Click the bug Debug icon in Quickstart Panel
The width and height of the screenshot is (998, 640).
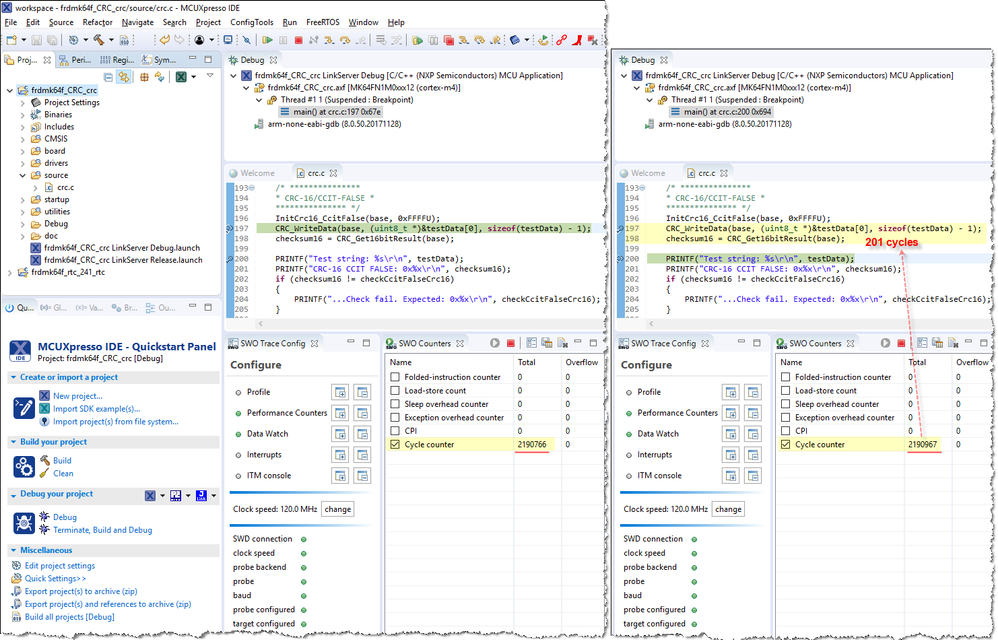(x=24, y=524)
